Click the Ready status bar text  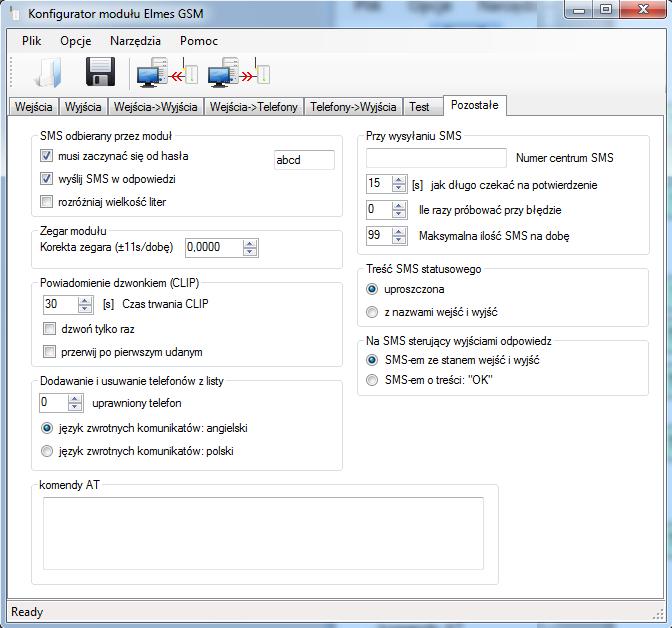[27, 612]
